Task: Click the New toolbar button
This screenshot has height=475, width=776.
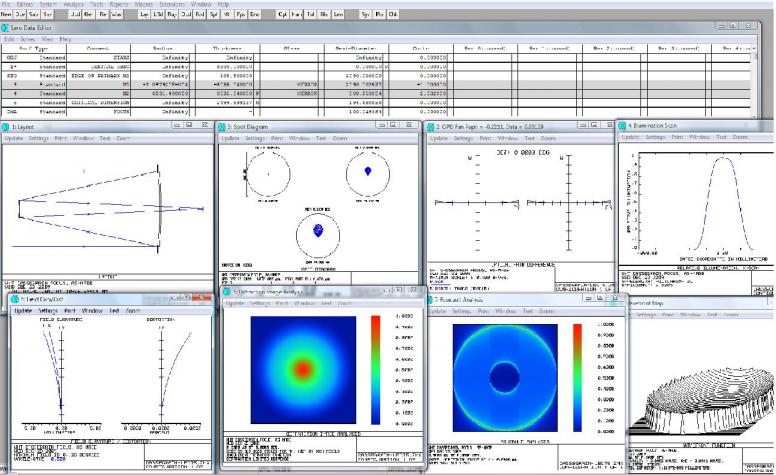Action: [6, 14]
